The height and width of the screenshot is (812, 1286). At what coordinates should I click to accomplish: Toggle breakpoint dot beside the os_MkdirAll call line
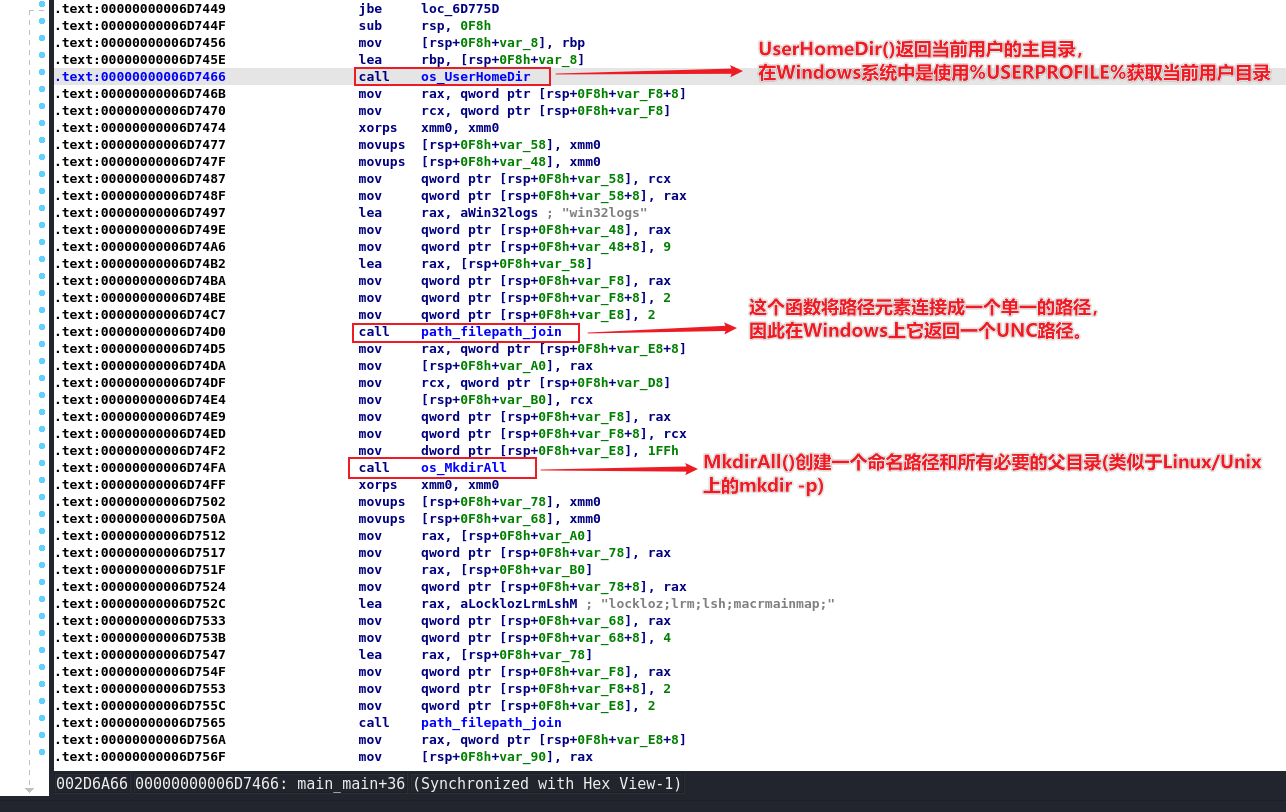tap(41, 468)
